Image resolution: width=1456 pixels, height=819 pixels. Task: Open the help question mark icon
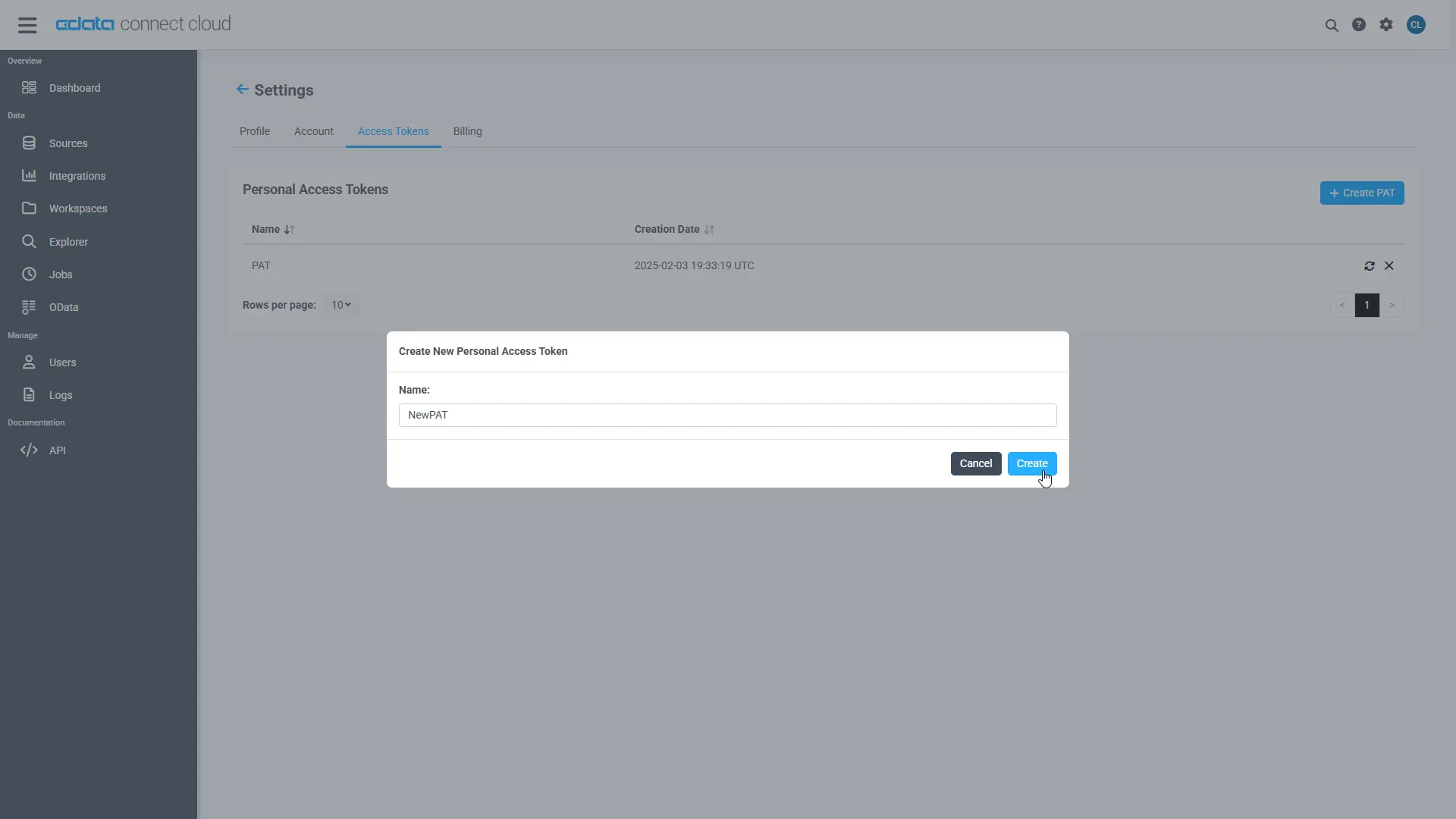pos(1359,25)
